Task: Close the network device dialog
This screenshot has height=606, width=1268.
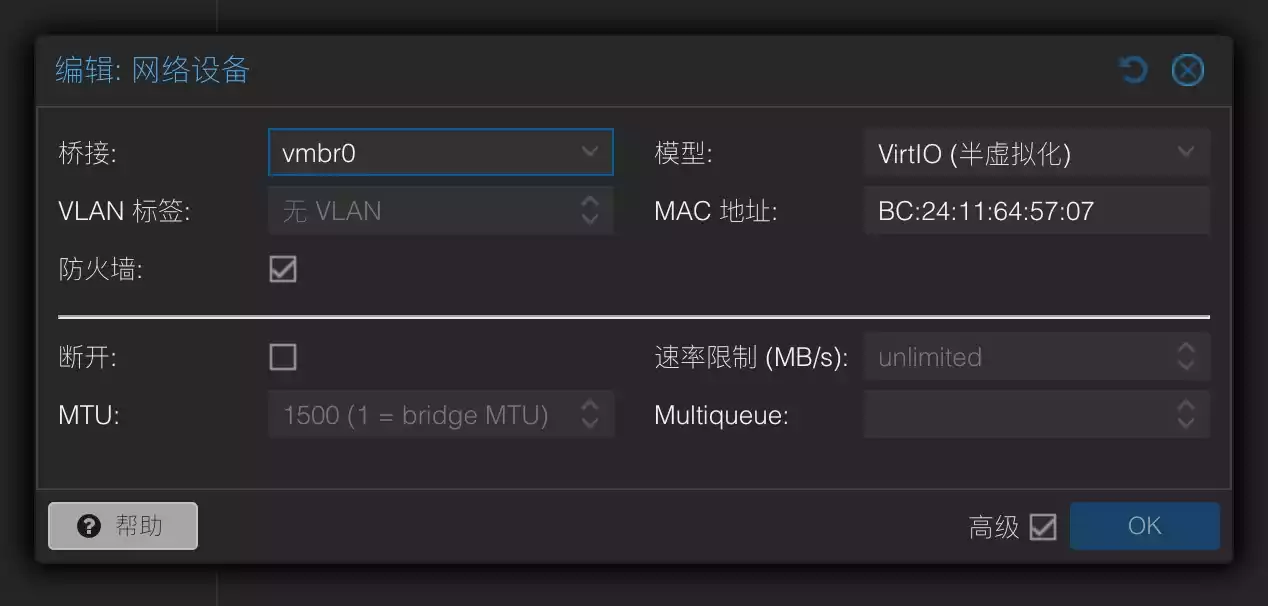Action: (1187, 71)
